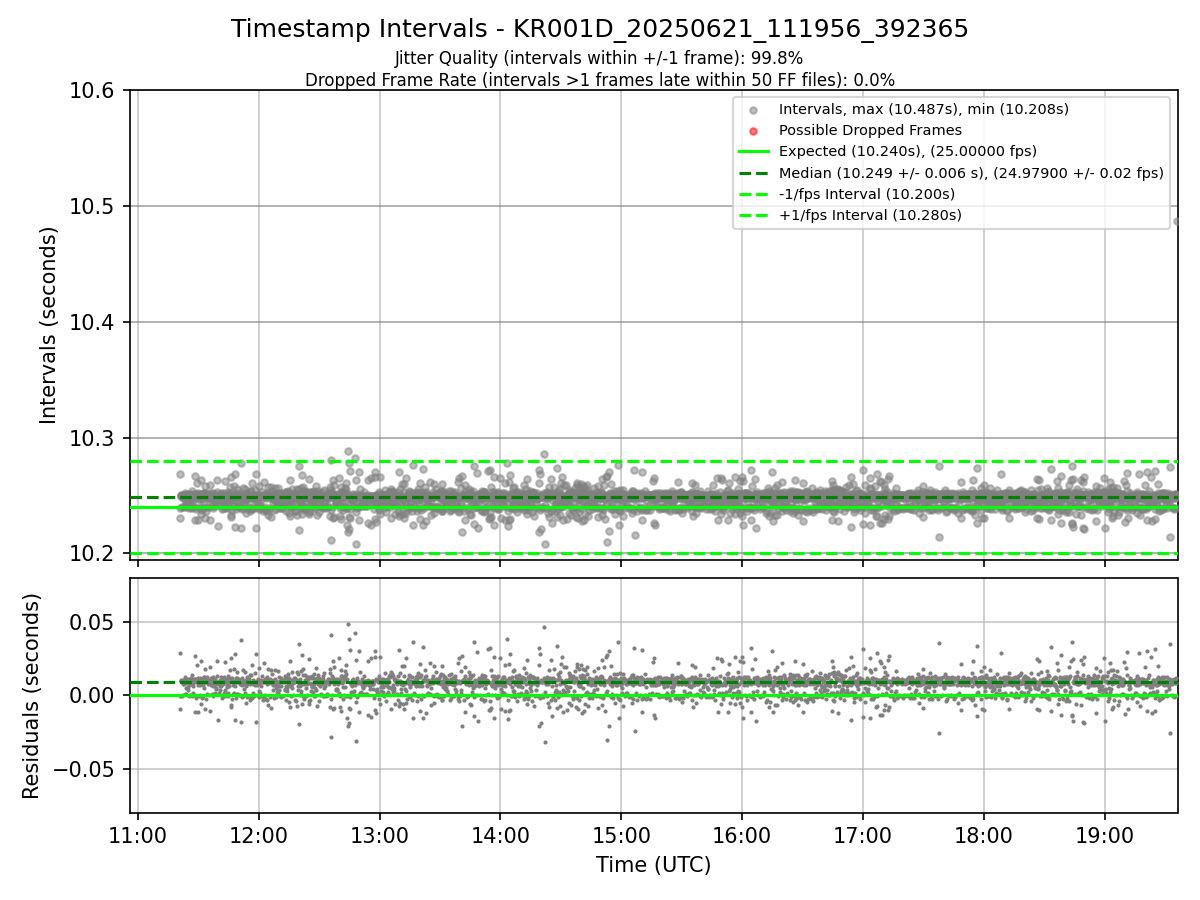Click the 10.3 y-axis tick label
The width and height of the screenshot is (1200, 900).
94,439
